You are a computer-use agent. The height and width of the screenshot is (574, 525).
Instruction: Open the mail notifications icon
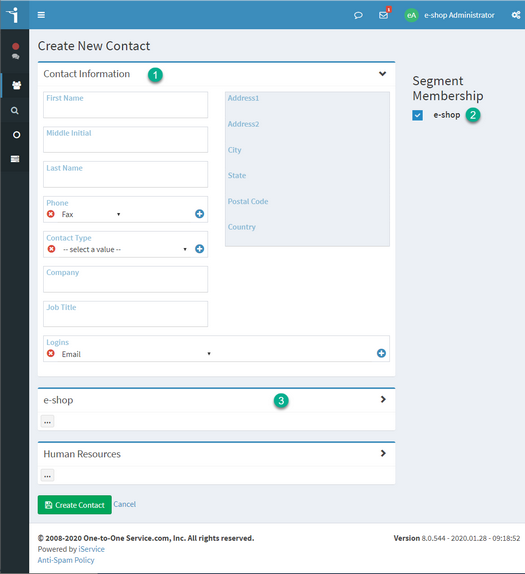click(384, 15)
